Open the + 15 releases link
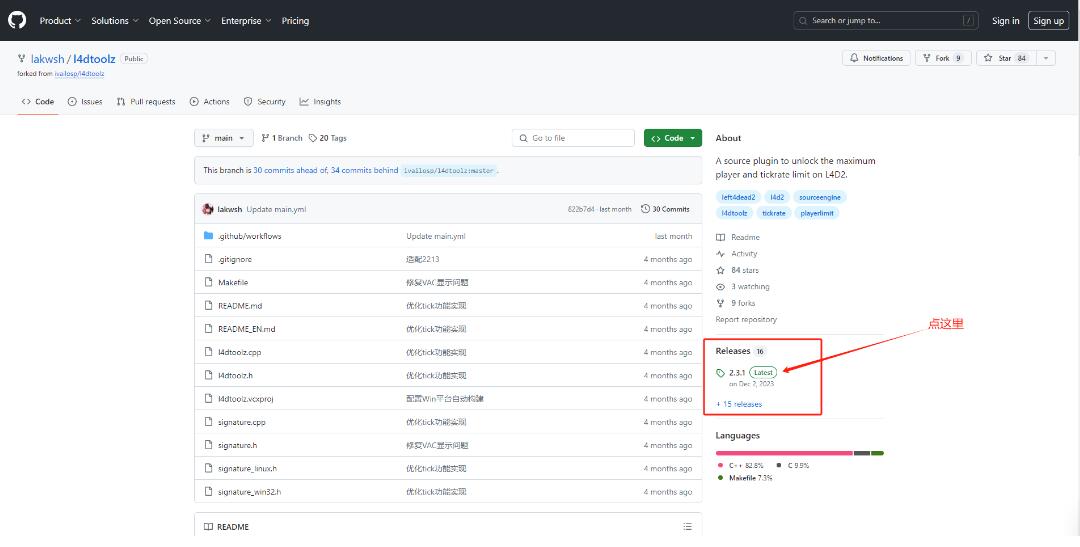1080x547 pixels. coord(739,404)
